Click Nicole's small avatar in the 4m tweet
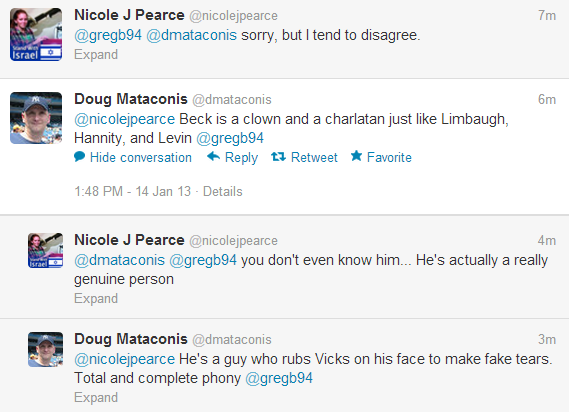The width and height of the screenshot is (569, 412). point(45,250)
